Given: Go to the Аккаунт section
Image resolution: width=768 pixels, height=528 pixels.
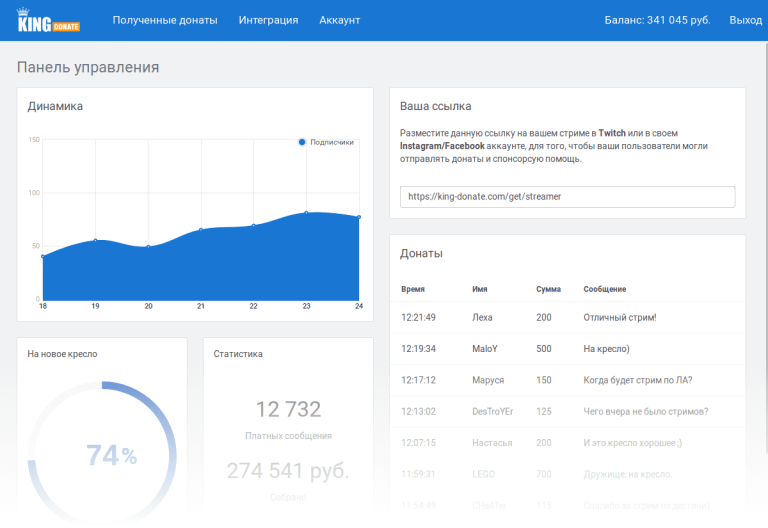Looking at the screenshot, I should click(340, 20).
